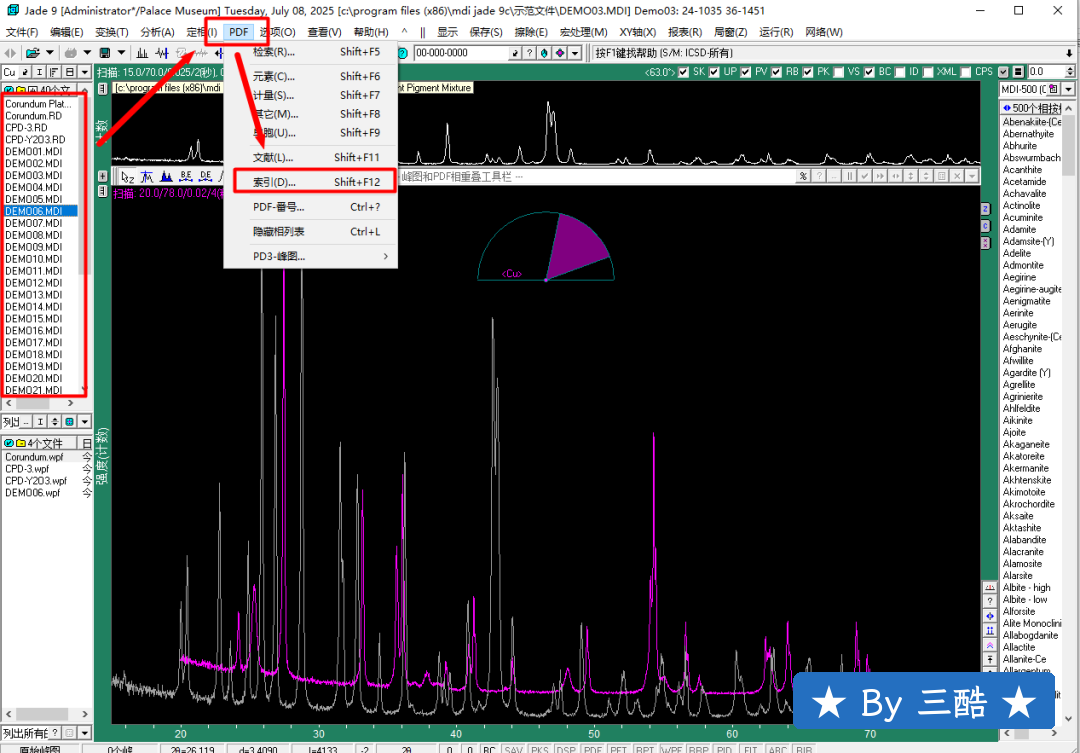
Task: Click the pattern smoothing waveform icon
Action: click(163, 52)
